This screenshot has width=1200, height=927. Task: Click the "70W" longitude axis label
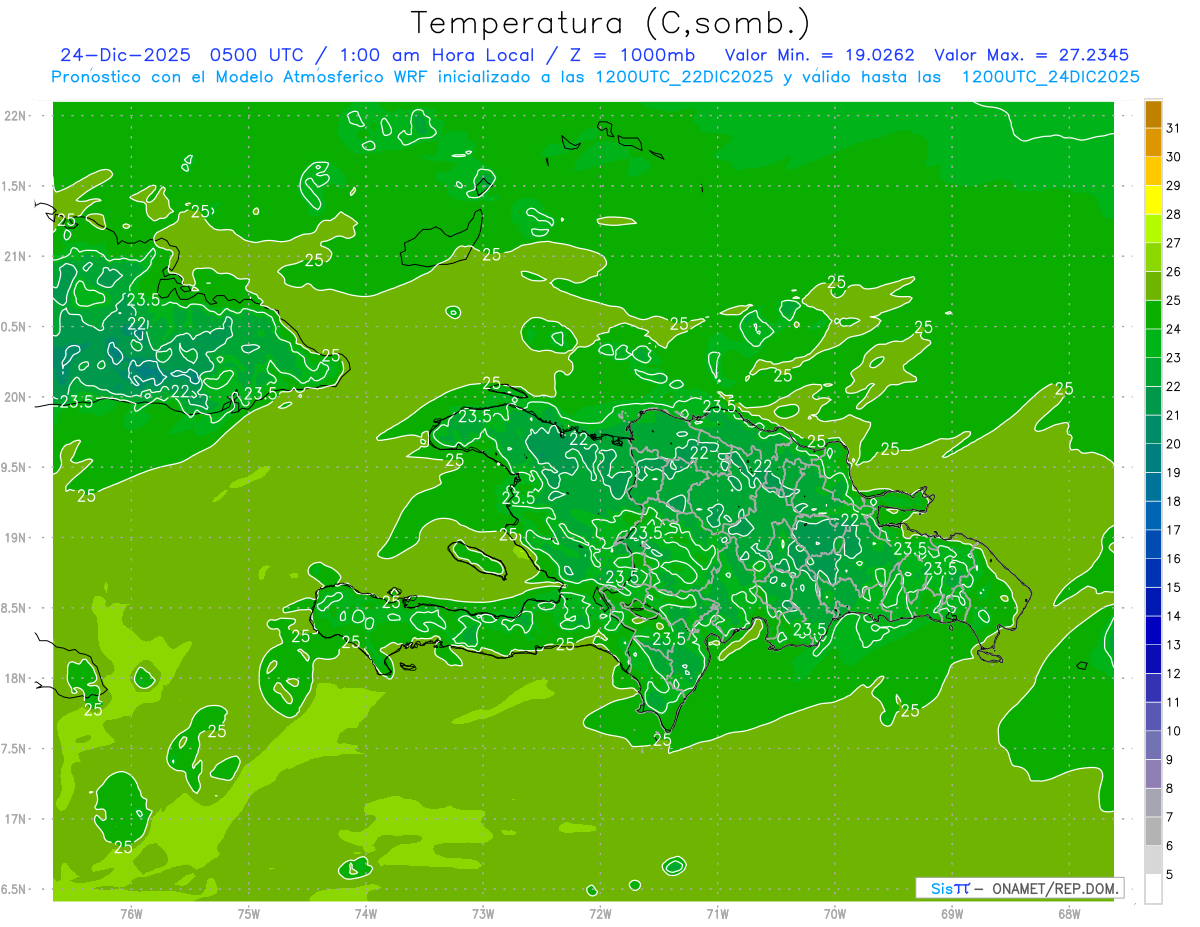point(835,913)
